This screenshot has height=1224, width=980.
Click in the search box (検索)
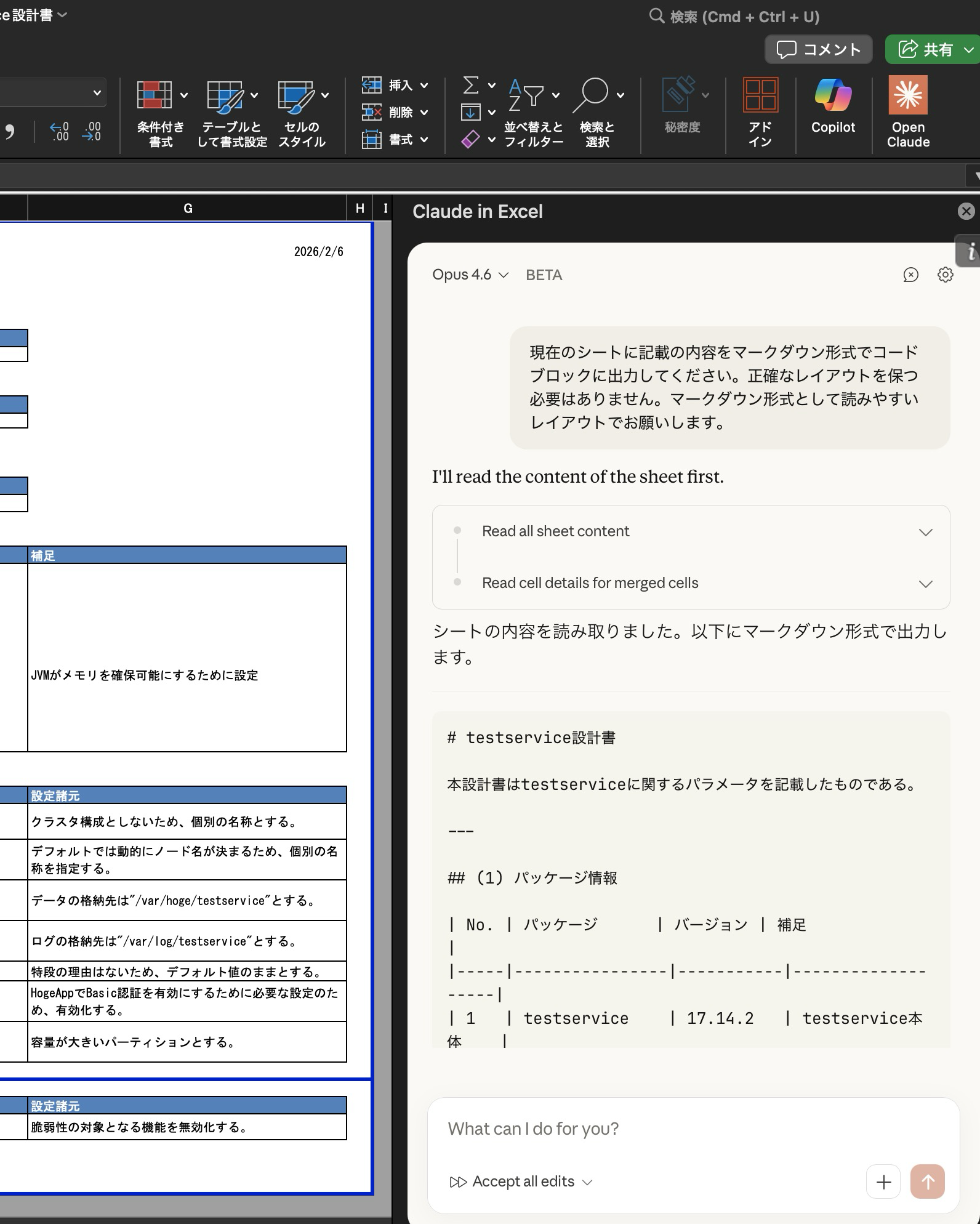tap(735, 17)
